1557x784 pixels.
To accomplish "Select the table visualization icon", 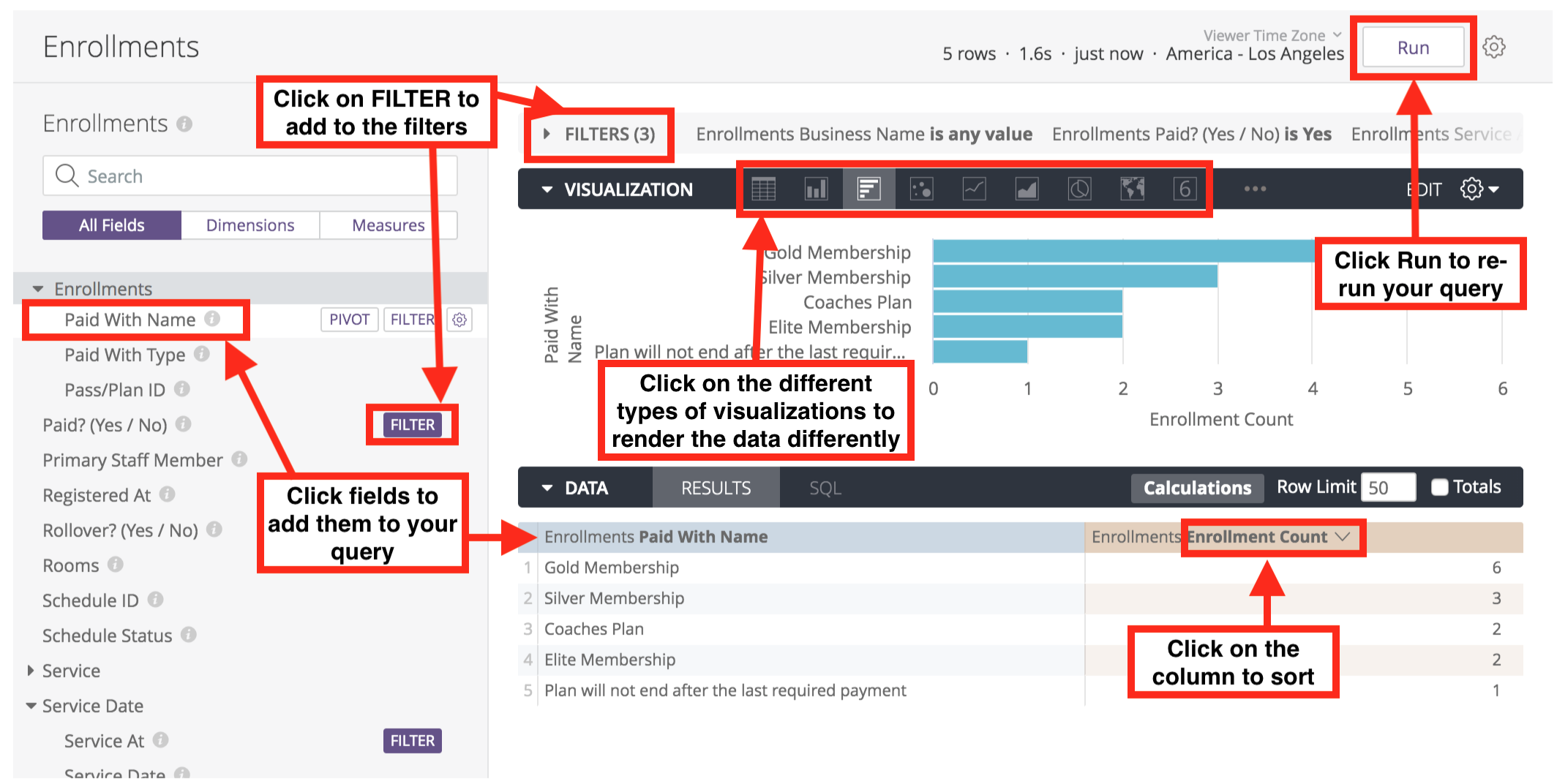I will point(763,189).
